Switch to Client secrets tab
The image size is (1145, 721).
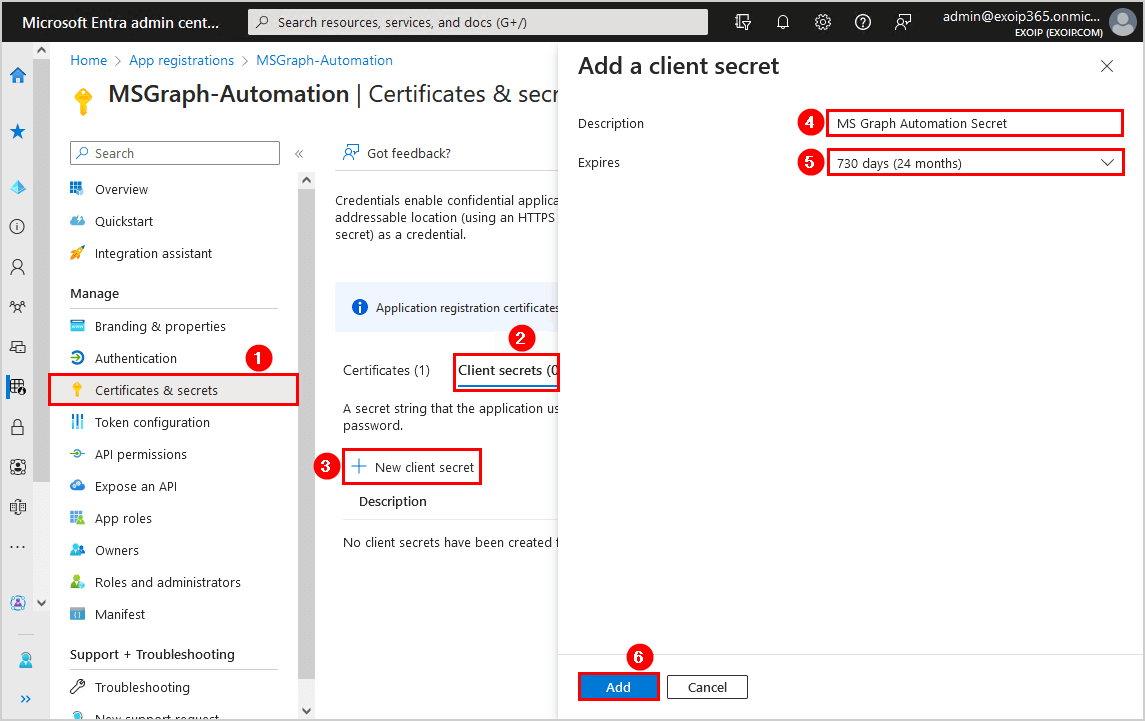coord(508,371)
